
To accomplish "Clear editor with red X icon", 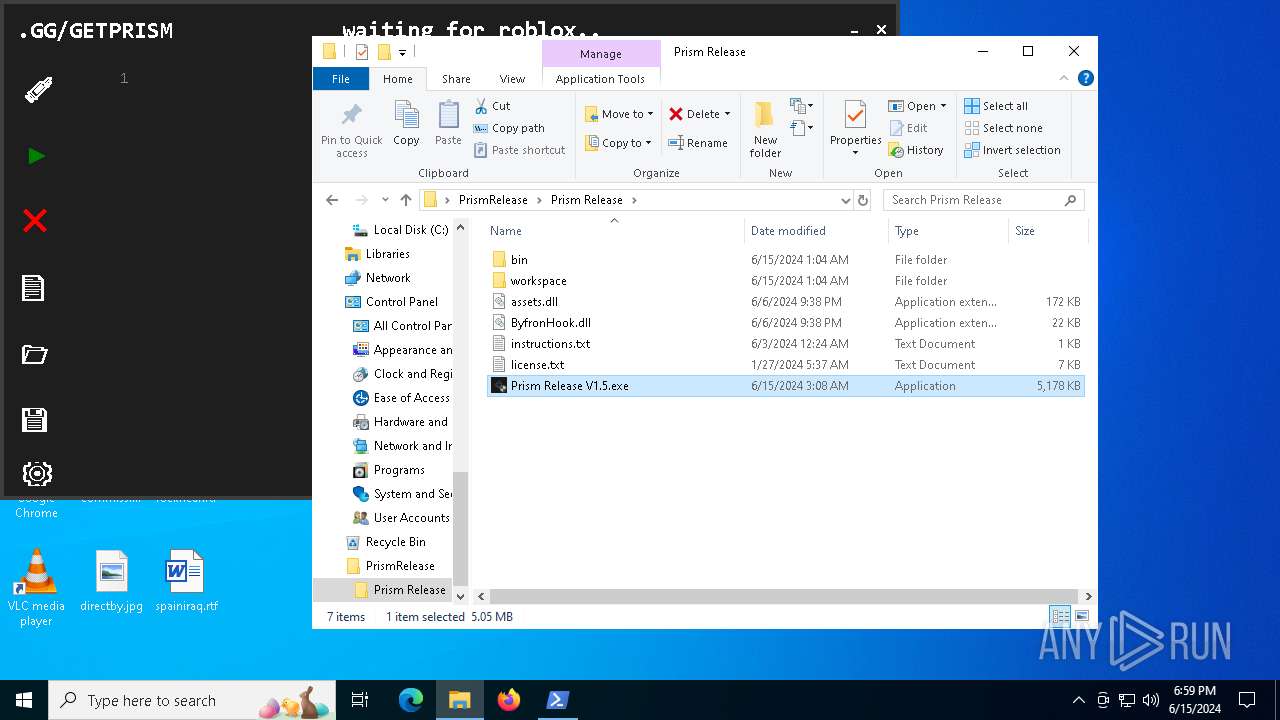I will pos(35,221).
